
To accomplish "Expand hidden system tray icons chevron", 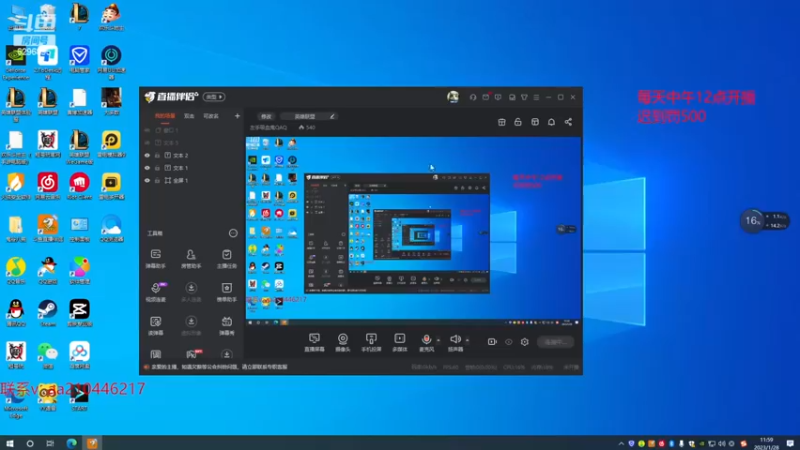I will 621,444.
